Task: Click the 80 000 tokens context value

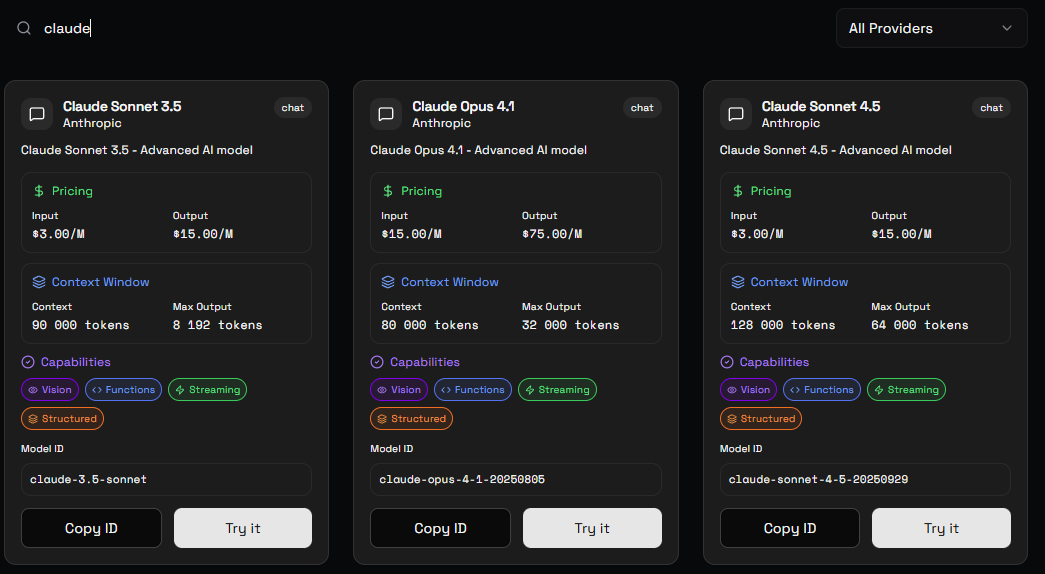Action: point(430,325)
